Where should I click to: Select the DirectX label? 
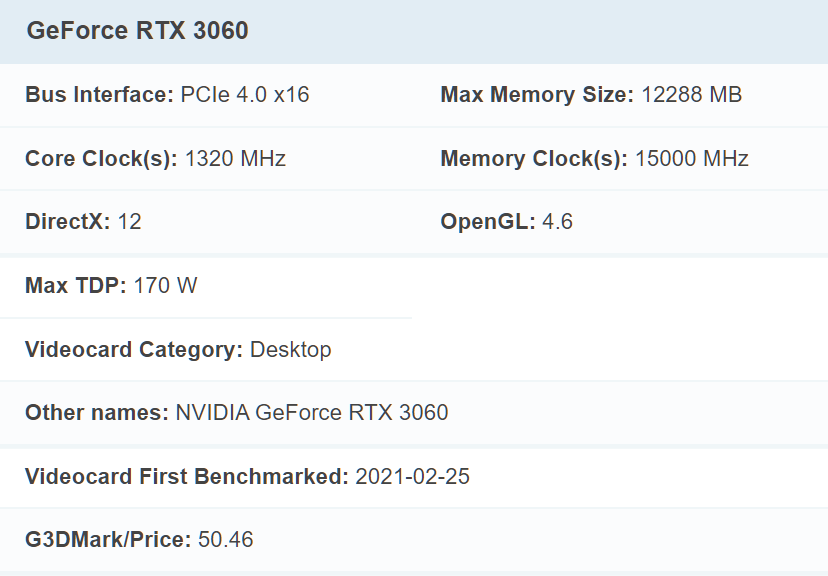coord(68,222)
